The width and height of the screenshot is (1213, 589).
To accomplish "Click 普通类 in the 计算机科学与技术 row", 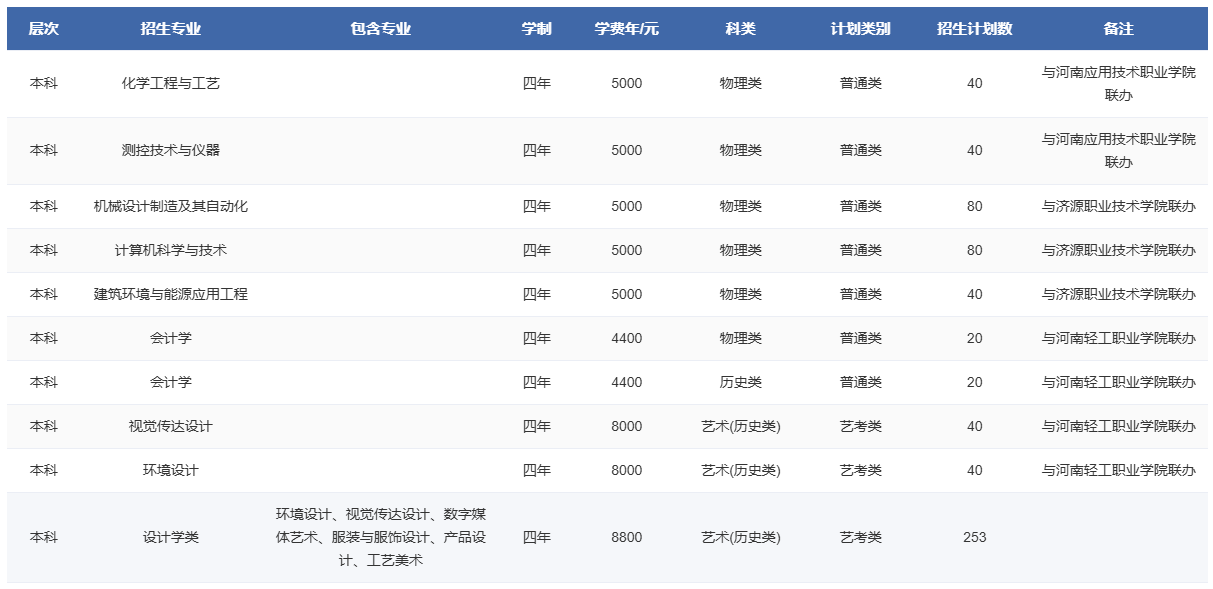I will tap(861, 250).
